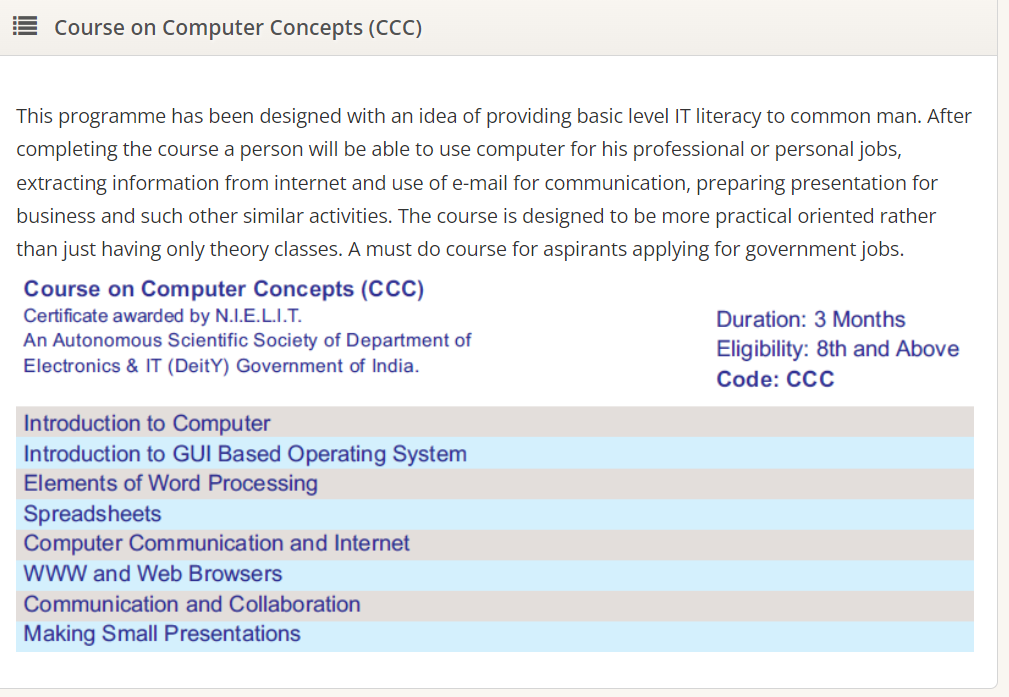This screenshot has height=697, width=1009.
Task: Click the 'An Autonomous Scientific Society' line
Action: 247,340
